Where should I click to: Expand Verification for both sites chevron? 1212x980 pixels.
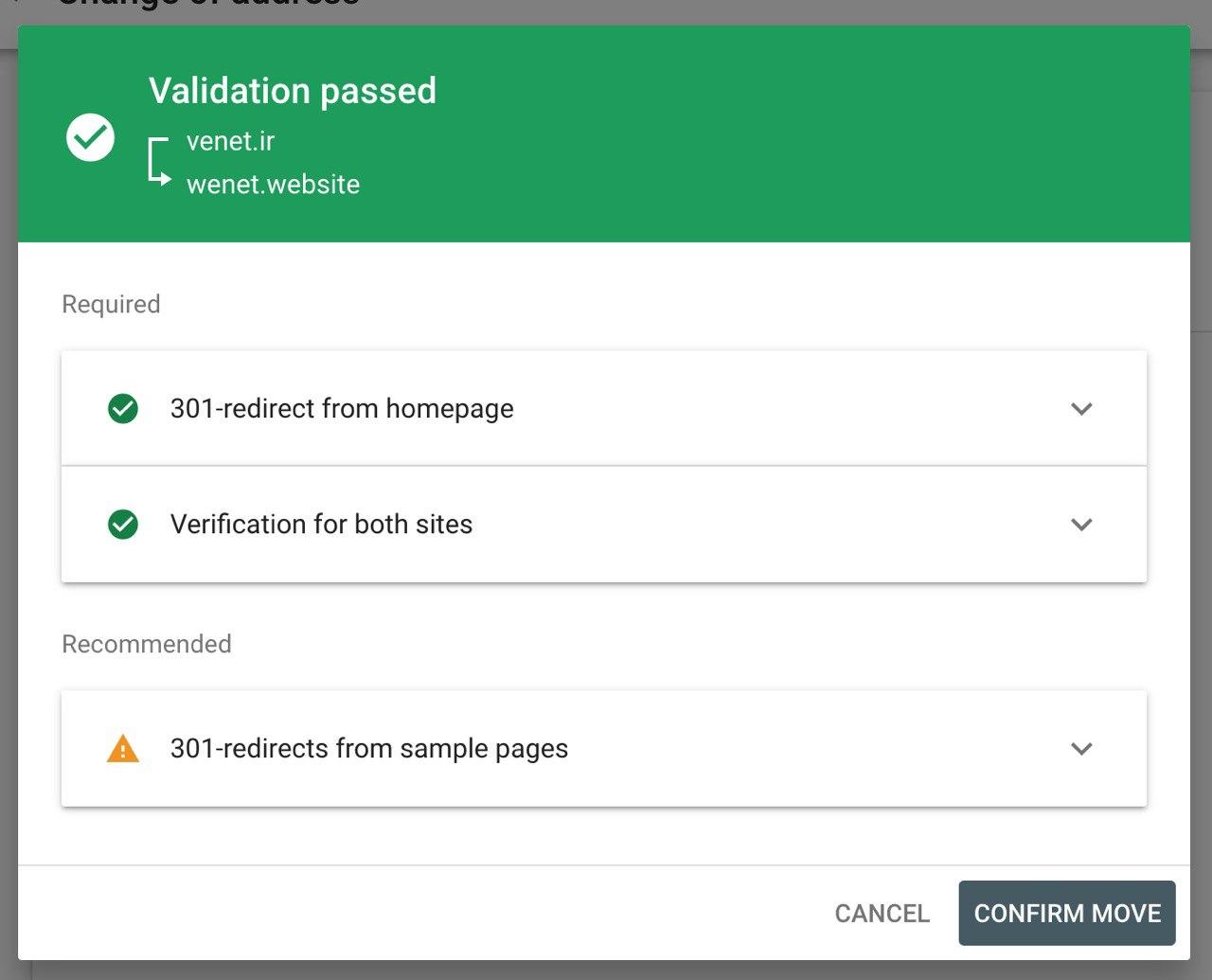(x=1081, y=525)
